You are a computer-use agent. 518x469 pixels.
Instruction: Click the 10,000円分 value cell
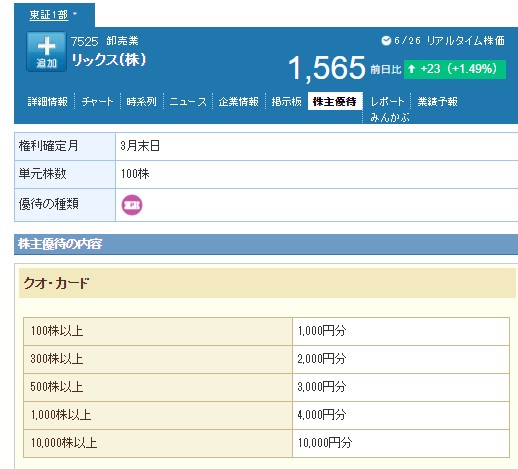click(401, 443)
